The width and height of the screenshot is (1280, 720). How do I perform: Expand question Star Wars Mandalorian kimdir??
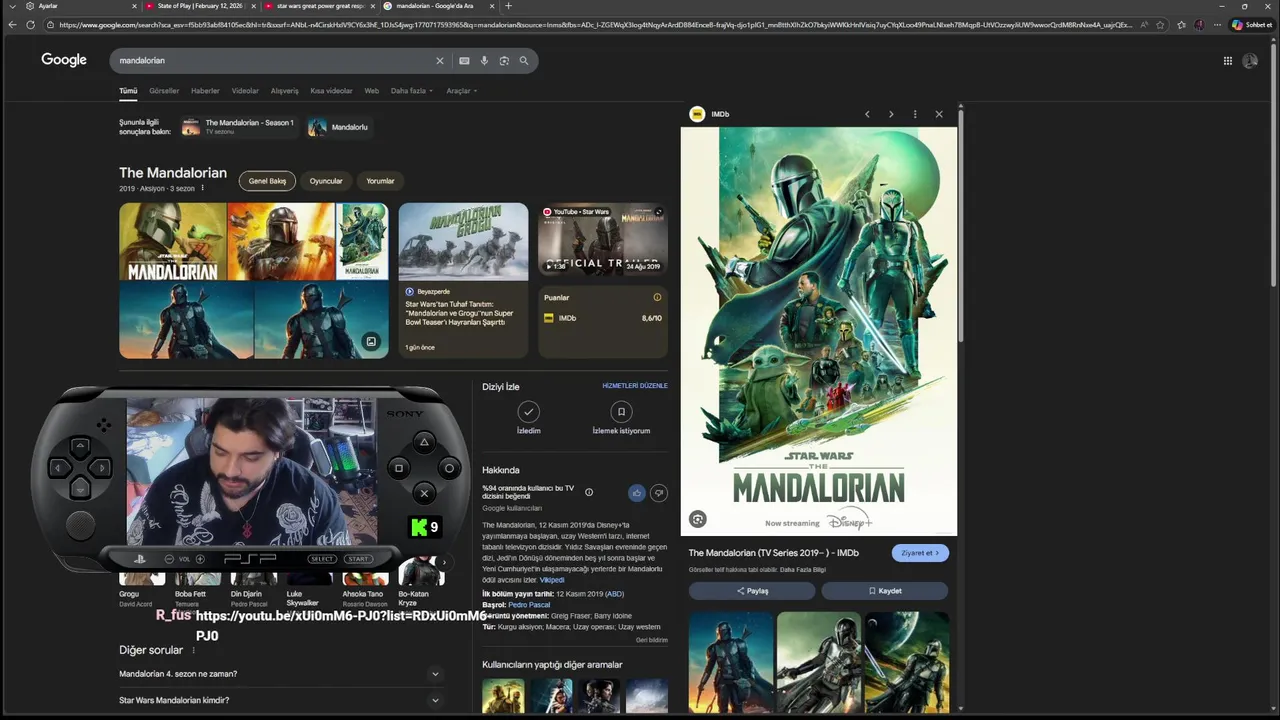point(279,701)
